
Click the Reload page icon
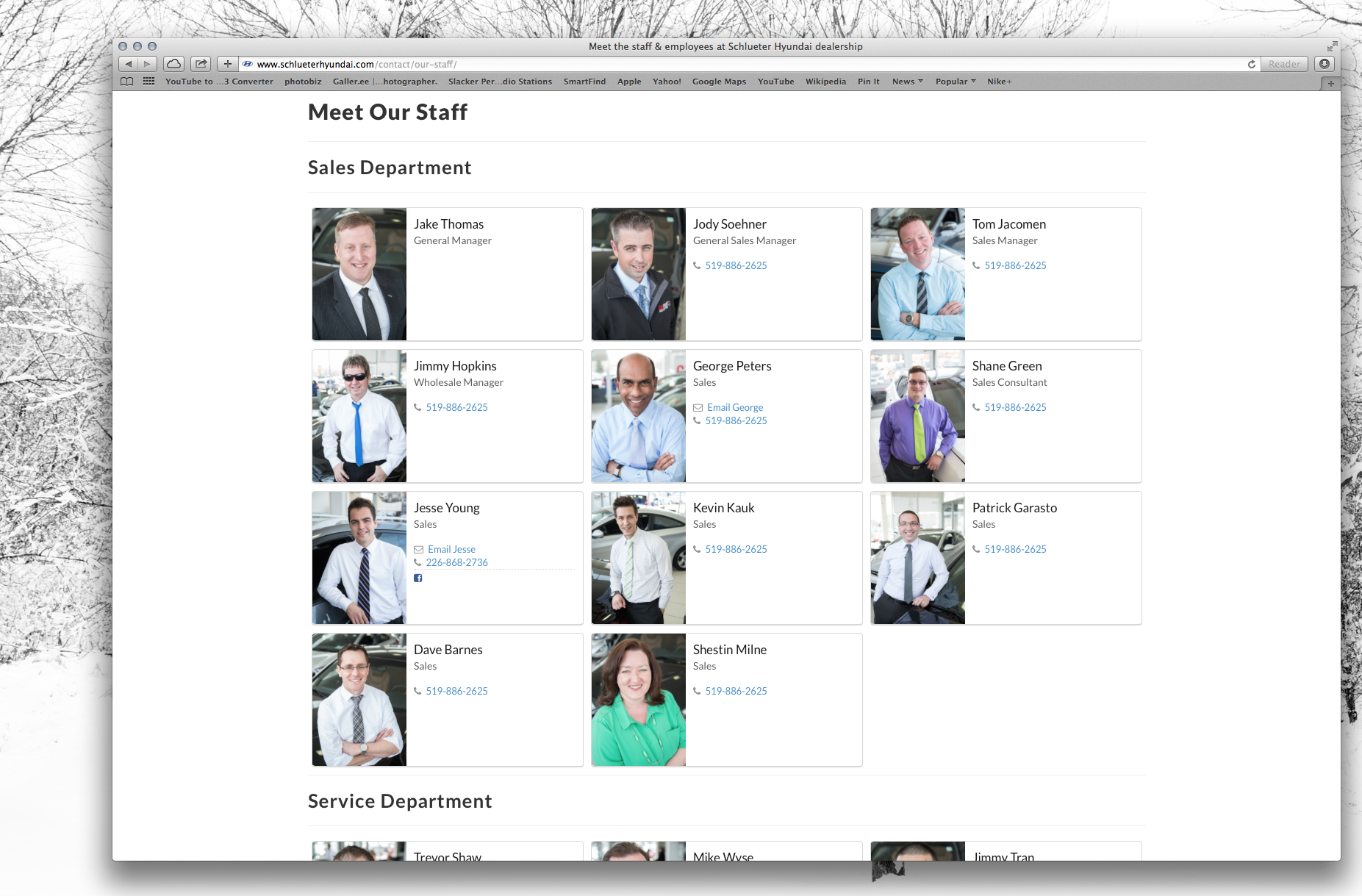click(x=1251, y=64)
